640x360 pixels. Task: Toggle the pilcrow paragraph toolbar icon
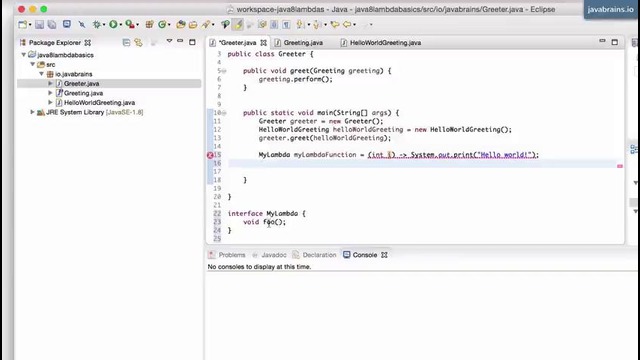coord(287,24)
